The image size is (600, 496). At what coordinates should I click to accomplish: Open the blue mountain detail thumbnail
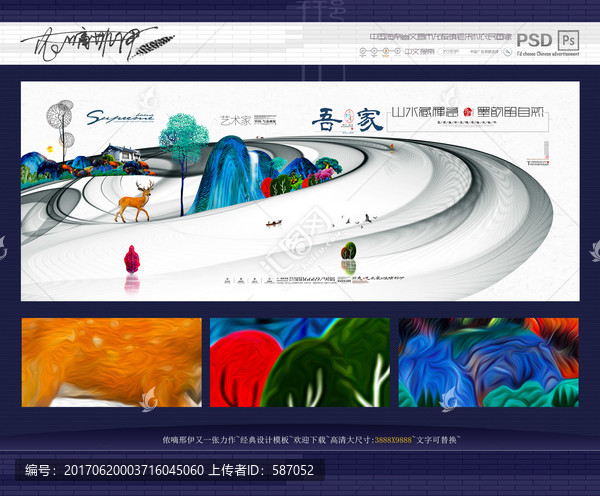488,362
